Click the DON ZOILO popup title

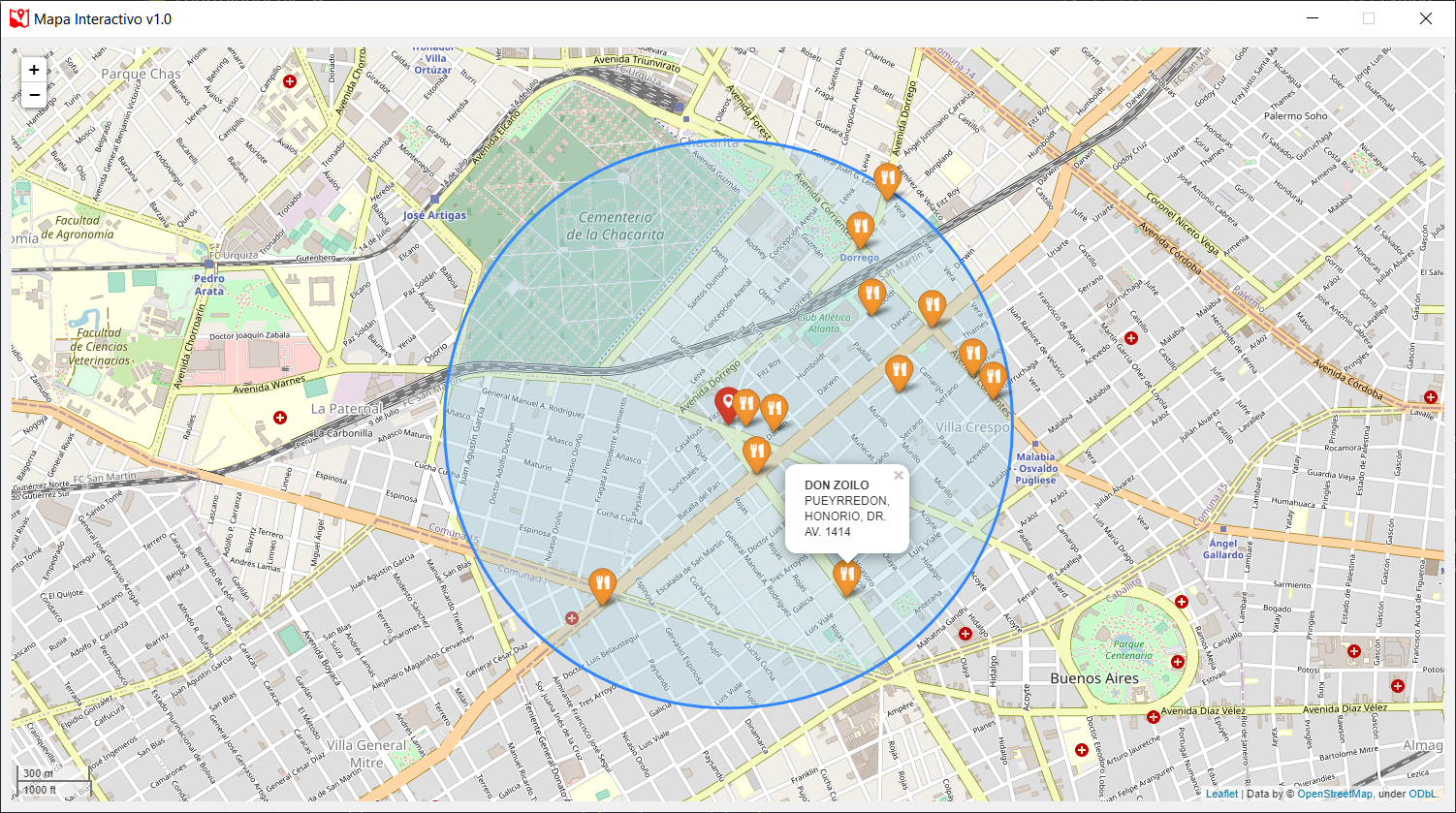[x=837, y=485]
